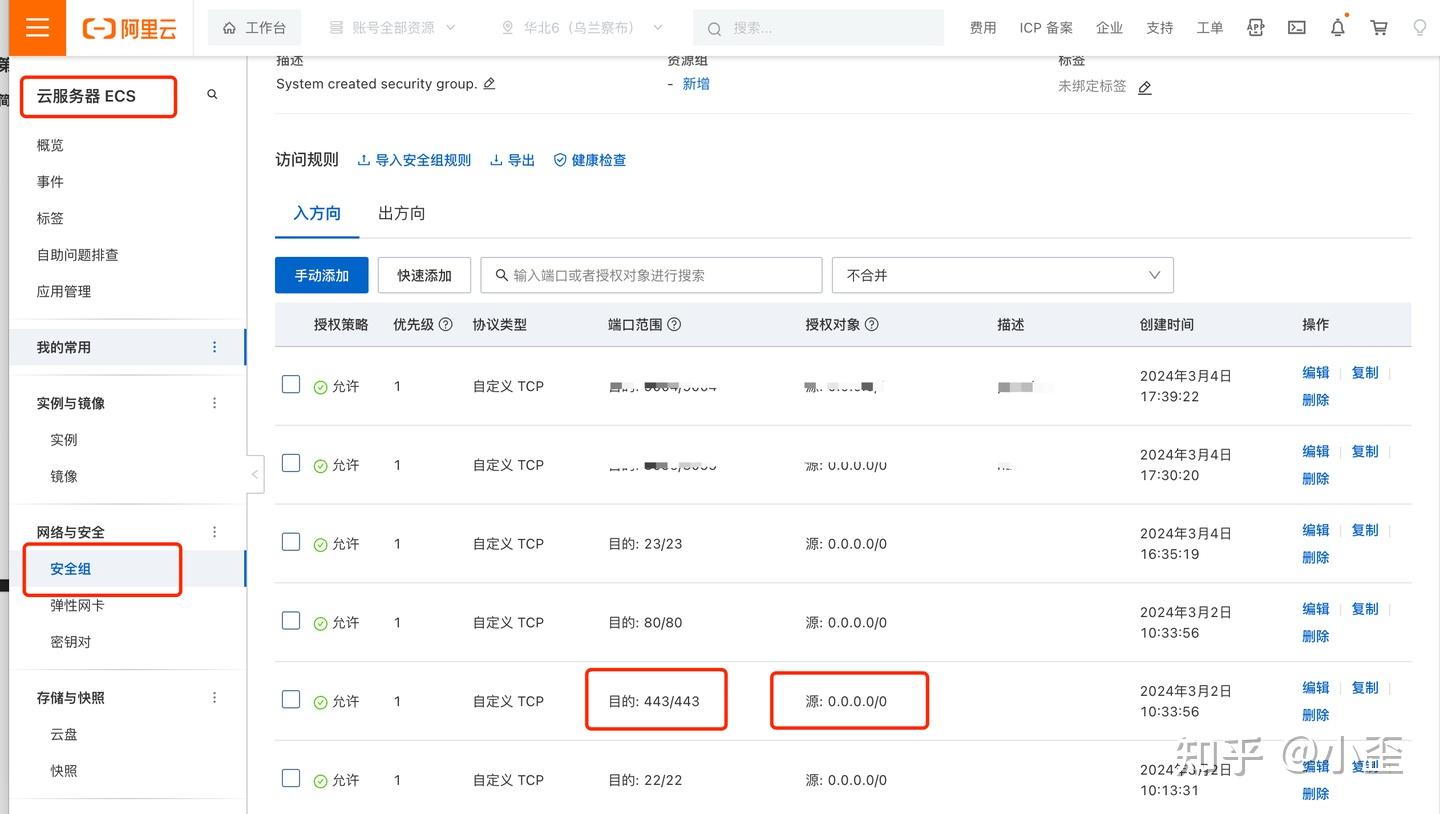Image resolution: width=1440 pixels, height=814 pixels.
Task: Show the authorization object help icon
Action: pos(872,325)
